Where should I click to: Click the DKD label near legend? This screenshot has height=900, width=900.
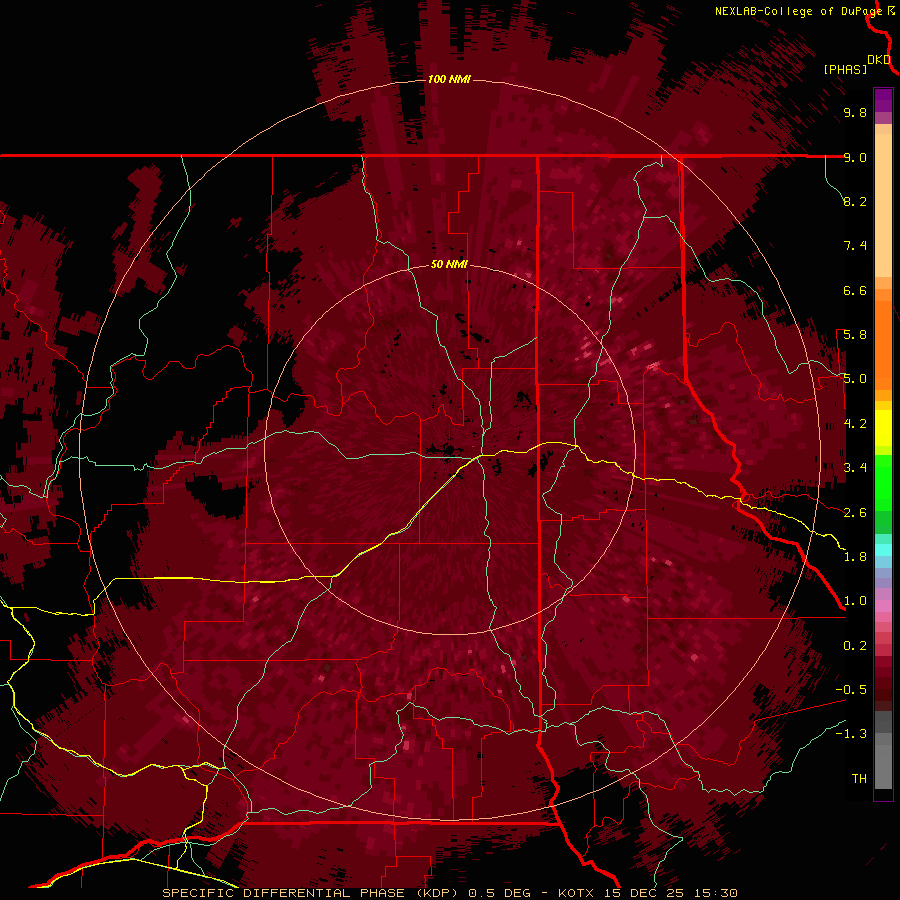tap(879, 60)
